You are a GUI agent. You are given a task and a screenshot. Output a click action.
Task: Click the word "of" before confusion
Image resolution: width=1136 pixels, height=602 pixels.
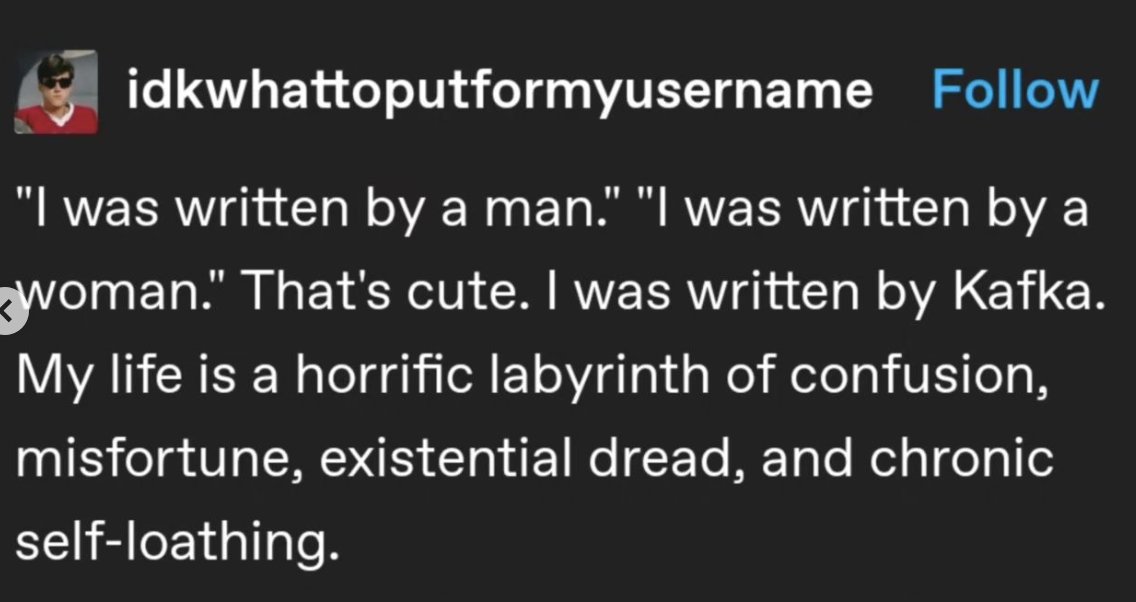pos(750,376)
